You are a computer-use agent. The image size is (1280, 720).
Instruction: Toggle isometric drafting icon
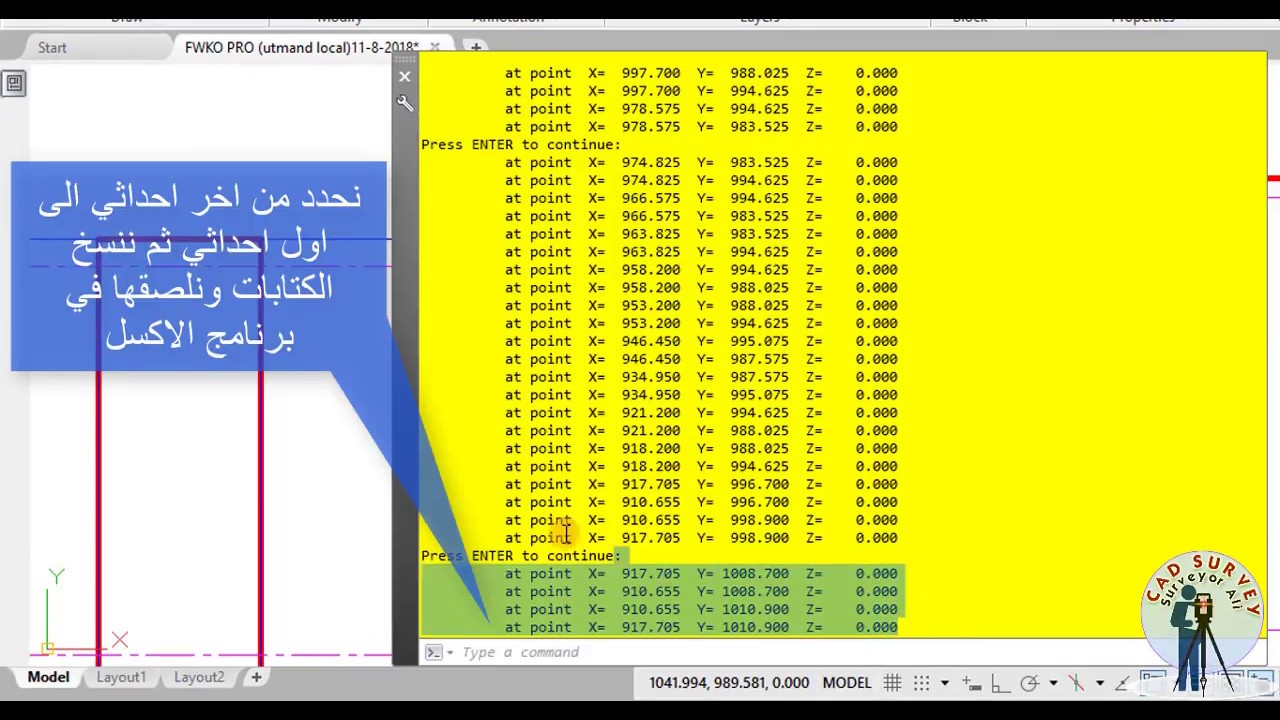pyautogui.click(x=1077, y=683)
